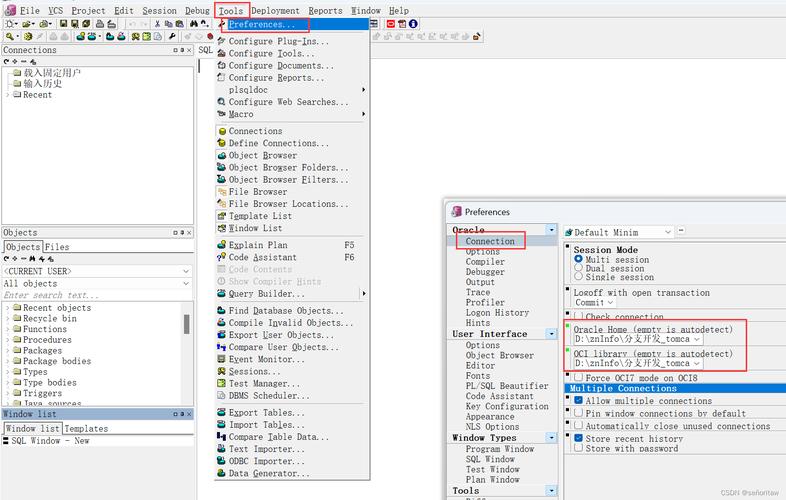786x500 pixels.
Task: Click the Objects tree scrollbar thumb
Action: [186, 324]
